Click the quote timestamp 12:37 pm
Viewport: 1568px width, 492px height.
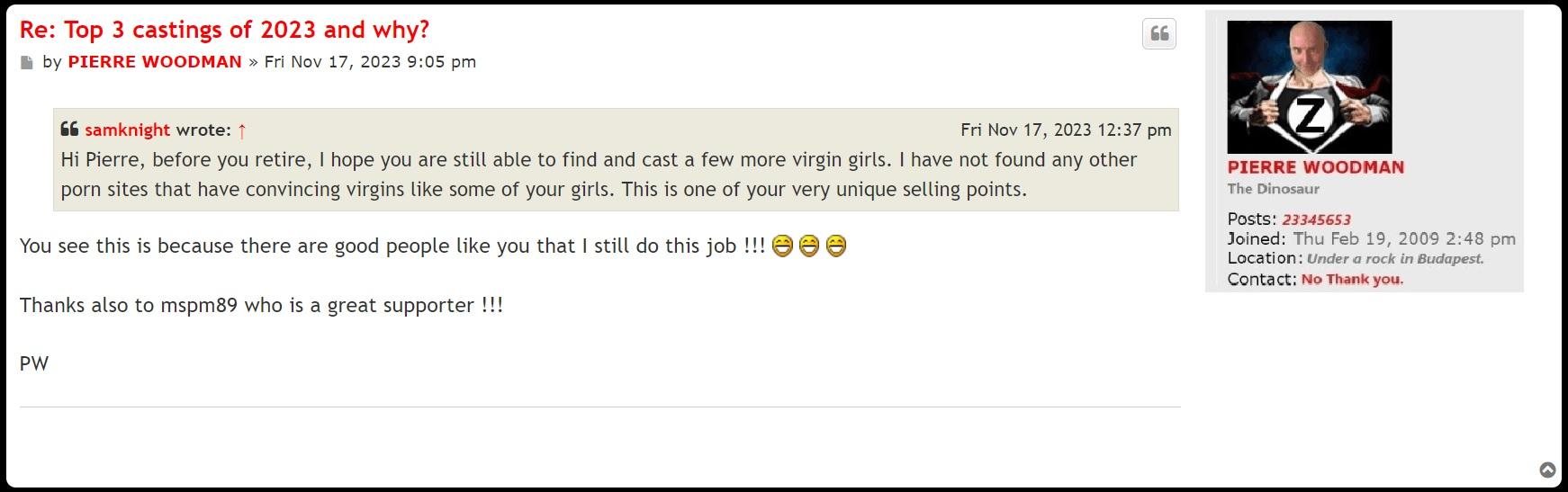(x=1066, y=130)
